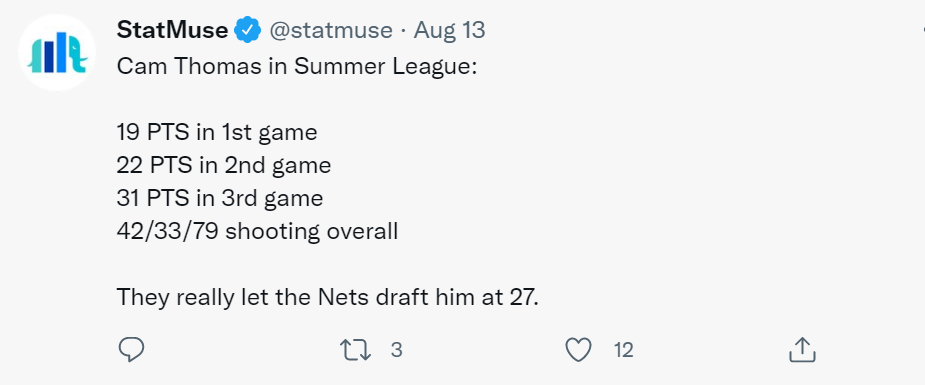Click the 'Cam Thomas in Summer League:' line

pos(297,66)
